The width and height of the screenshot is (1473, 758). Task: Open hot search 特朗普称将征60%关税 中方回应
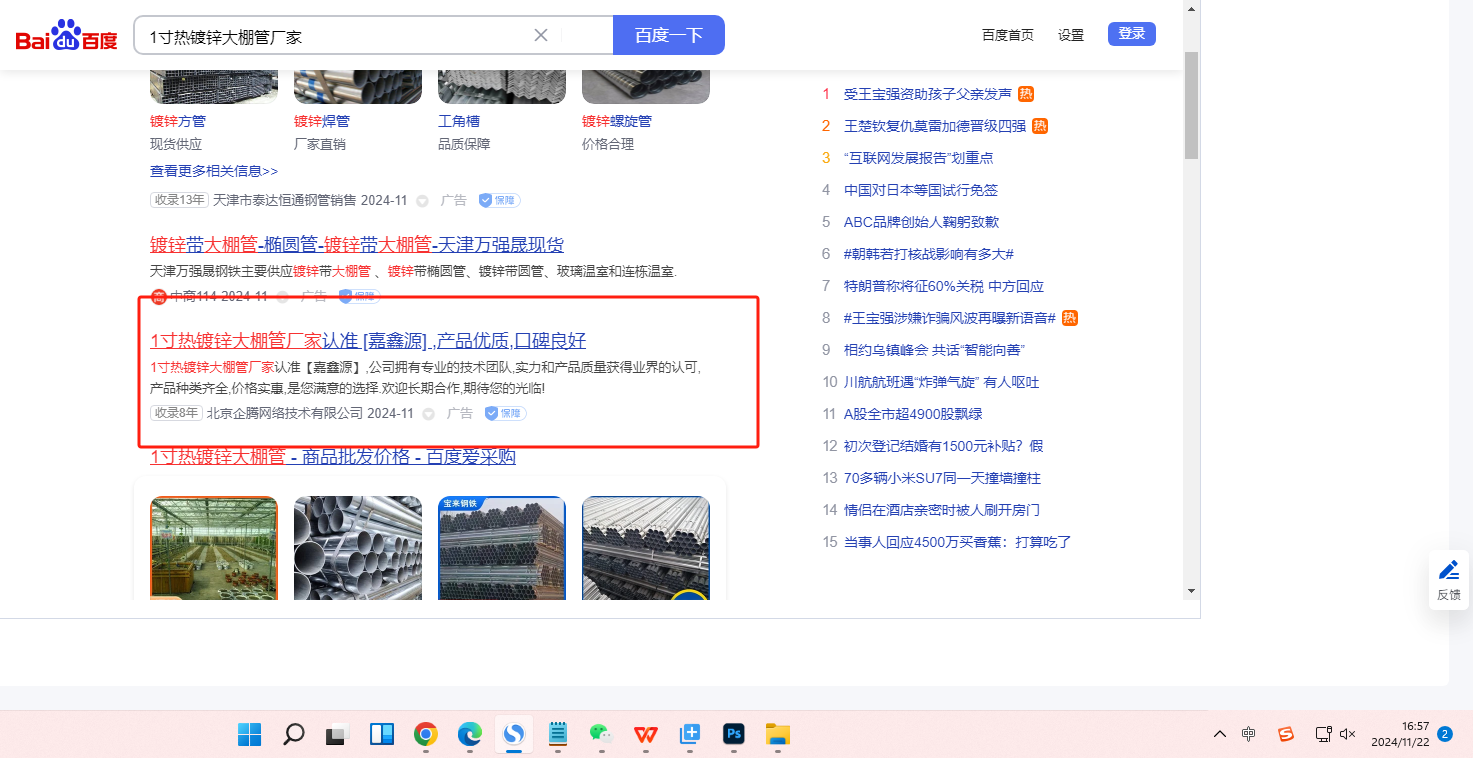(944, 286)
